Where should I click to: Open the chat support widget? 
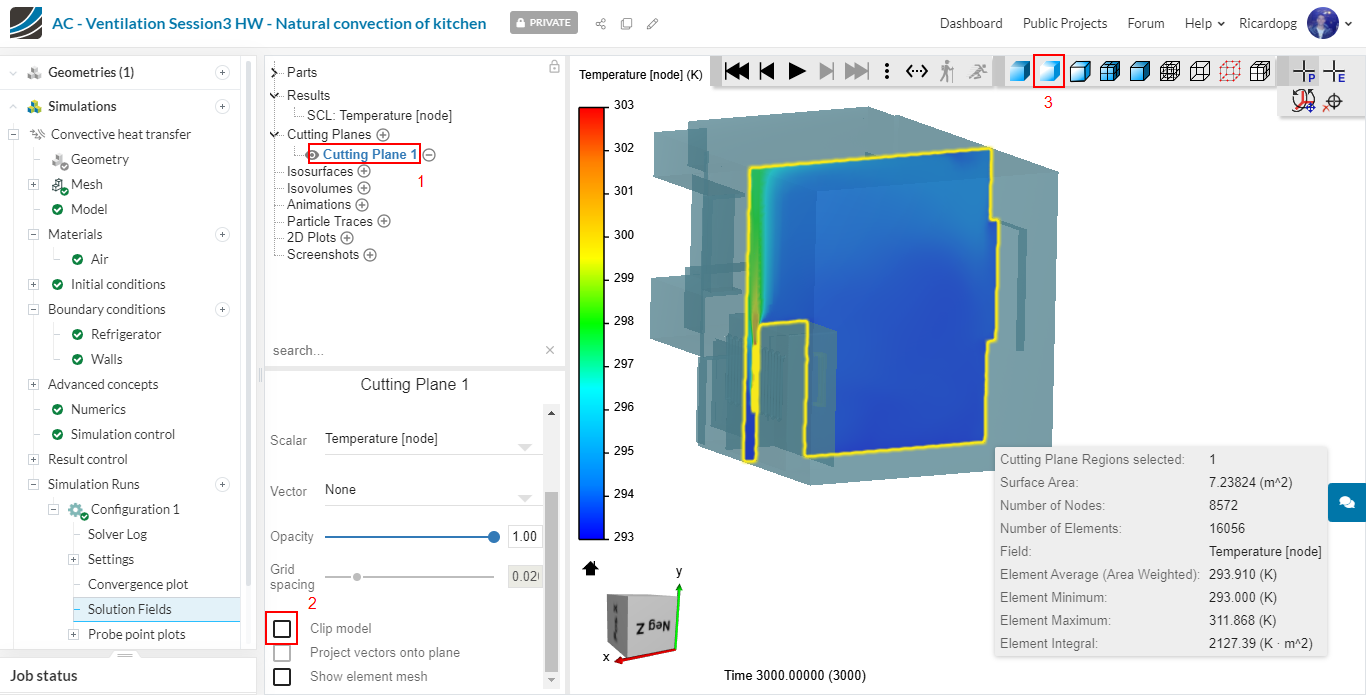[1347, 502]
